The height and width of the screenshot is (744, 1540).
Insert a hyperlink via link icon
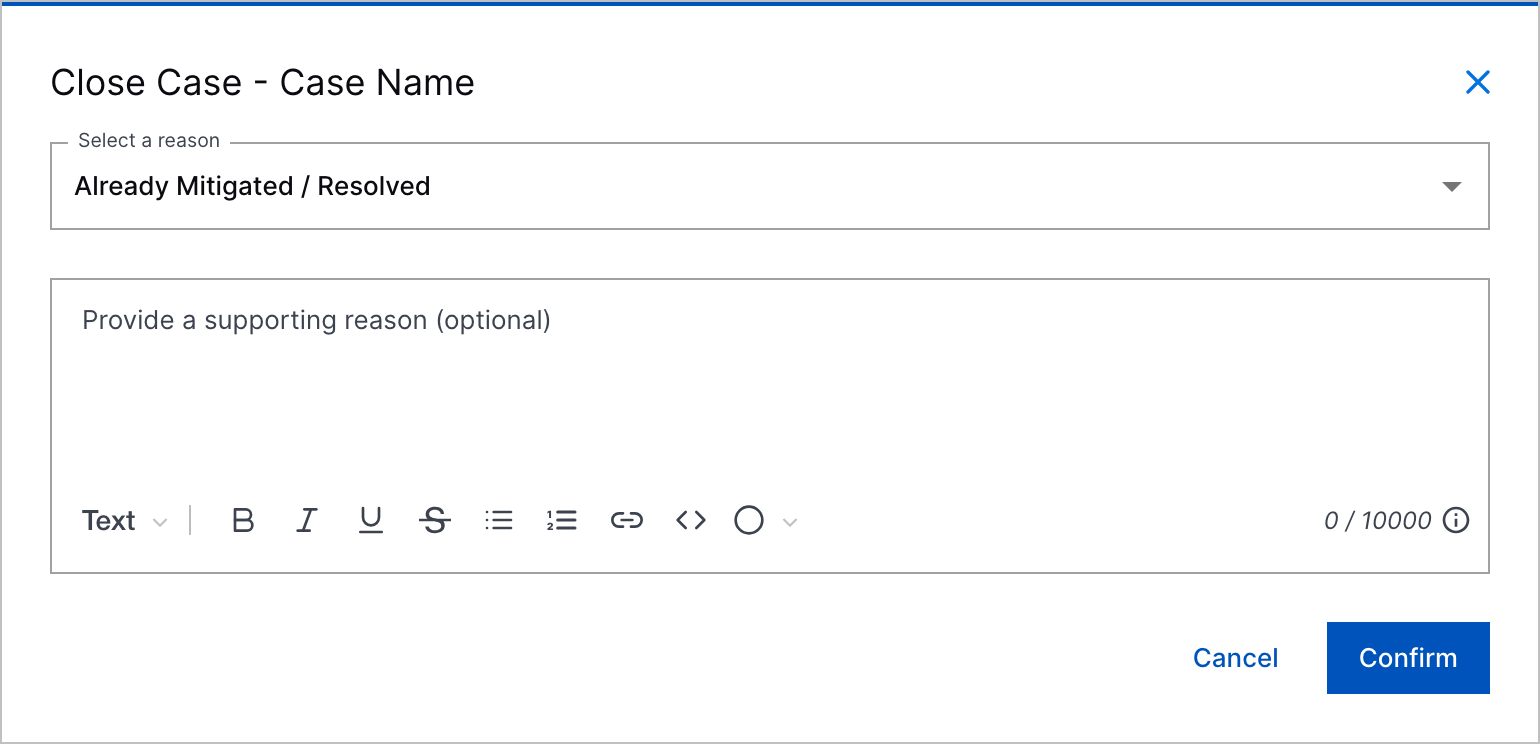[x=627, y=521]
